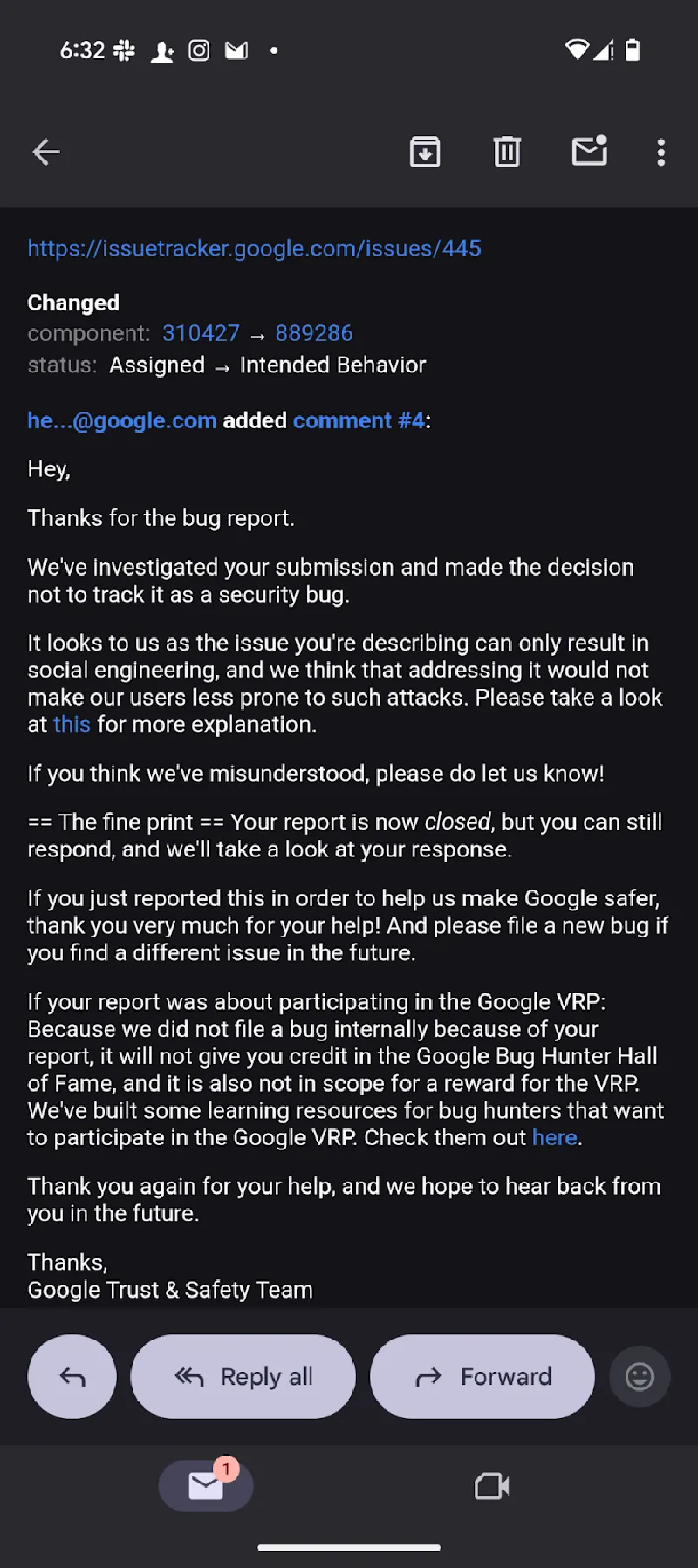Go back using the arrow icon
This screenshot has width=698, height=1568.
46,153
